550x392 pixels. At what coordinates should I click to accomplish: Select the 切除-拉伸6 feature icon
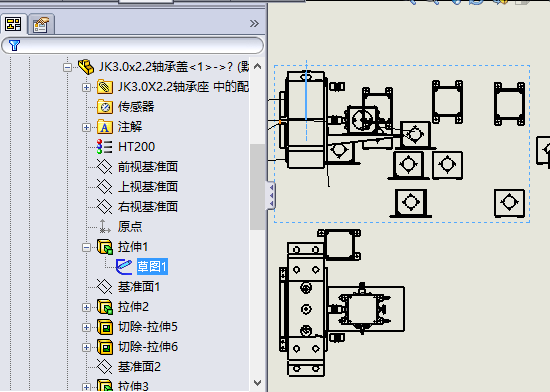[105, 347]
